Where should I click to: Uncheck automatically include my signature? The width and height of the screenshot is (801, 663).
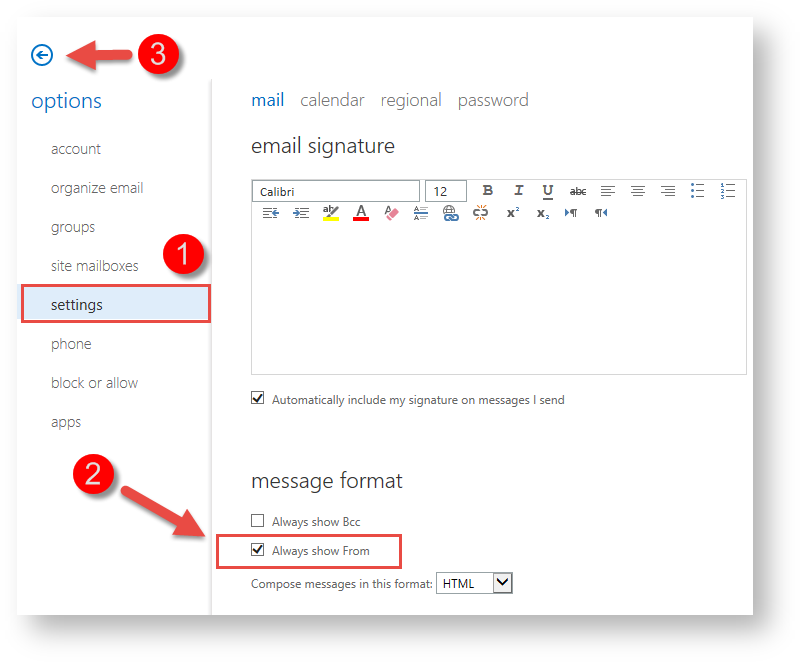[x=258, y=399]
